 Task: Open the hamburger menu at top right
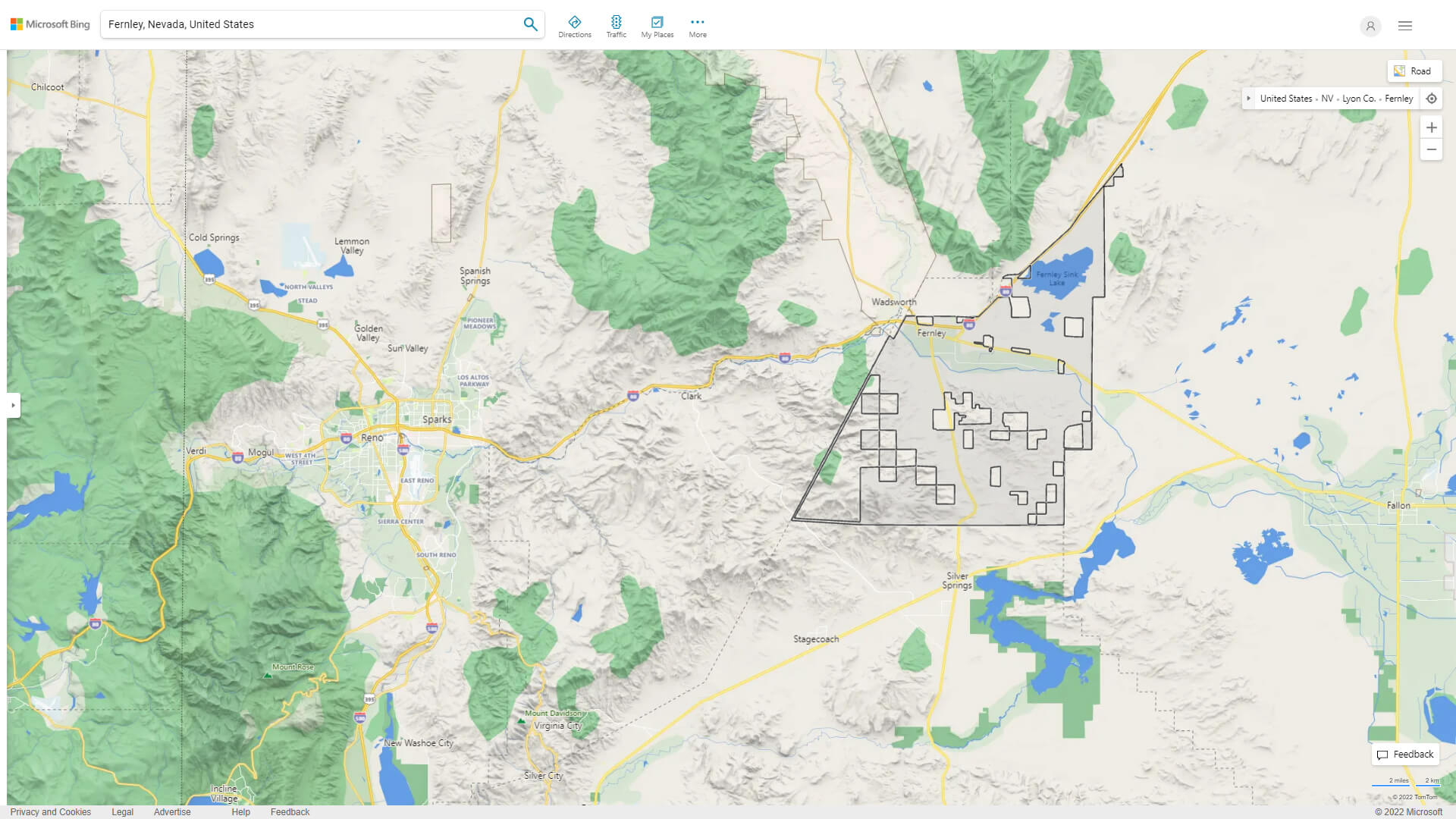(x=1404, y=25)
